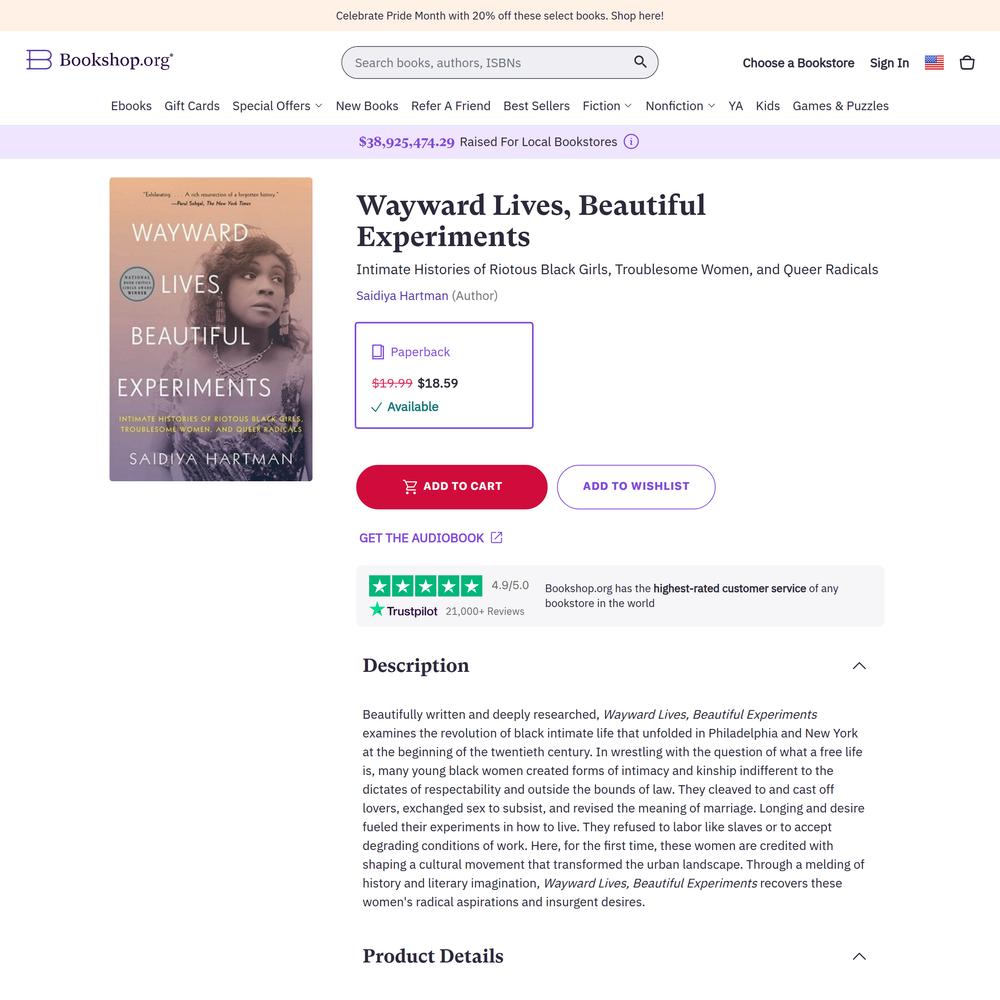
Task: Open the Nonfiction dropdown menu
Action: [680, 106]
